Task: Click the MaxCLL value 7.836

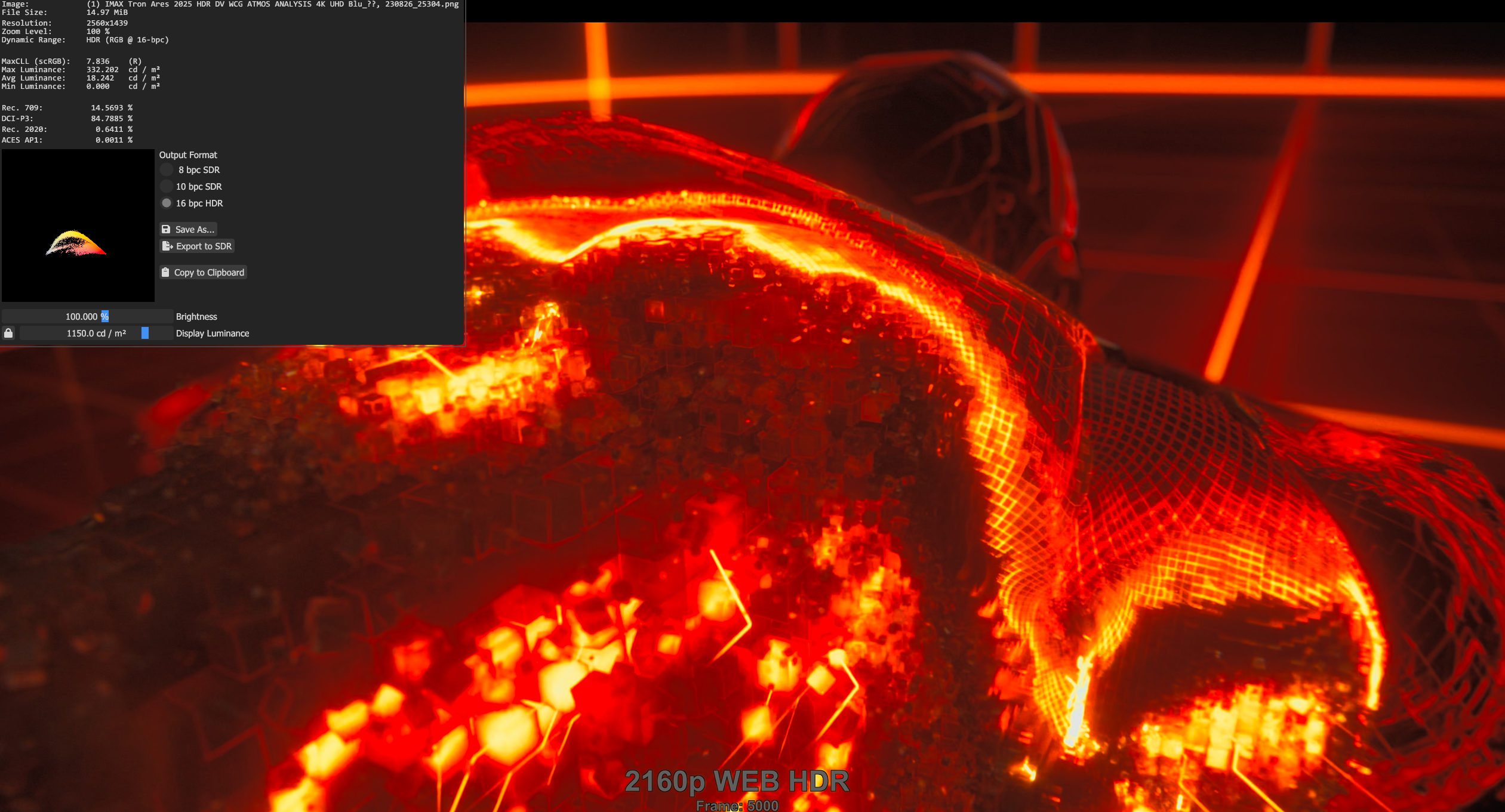Action: (98, 61)
